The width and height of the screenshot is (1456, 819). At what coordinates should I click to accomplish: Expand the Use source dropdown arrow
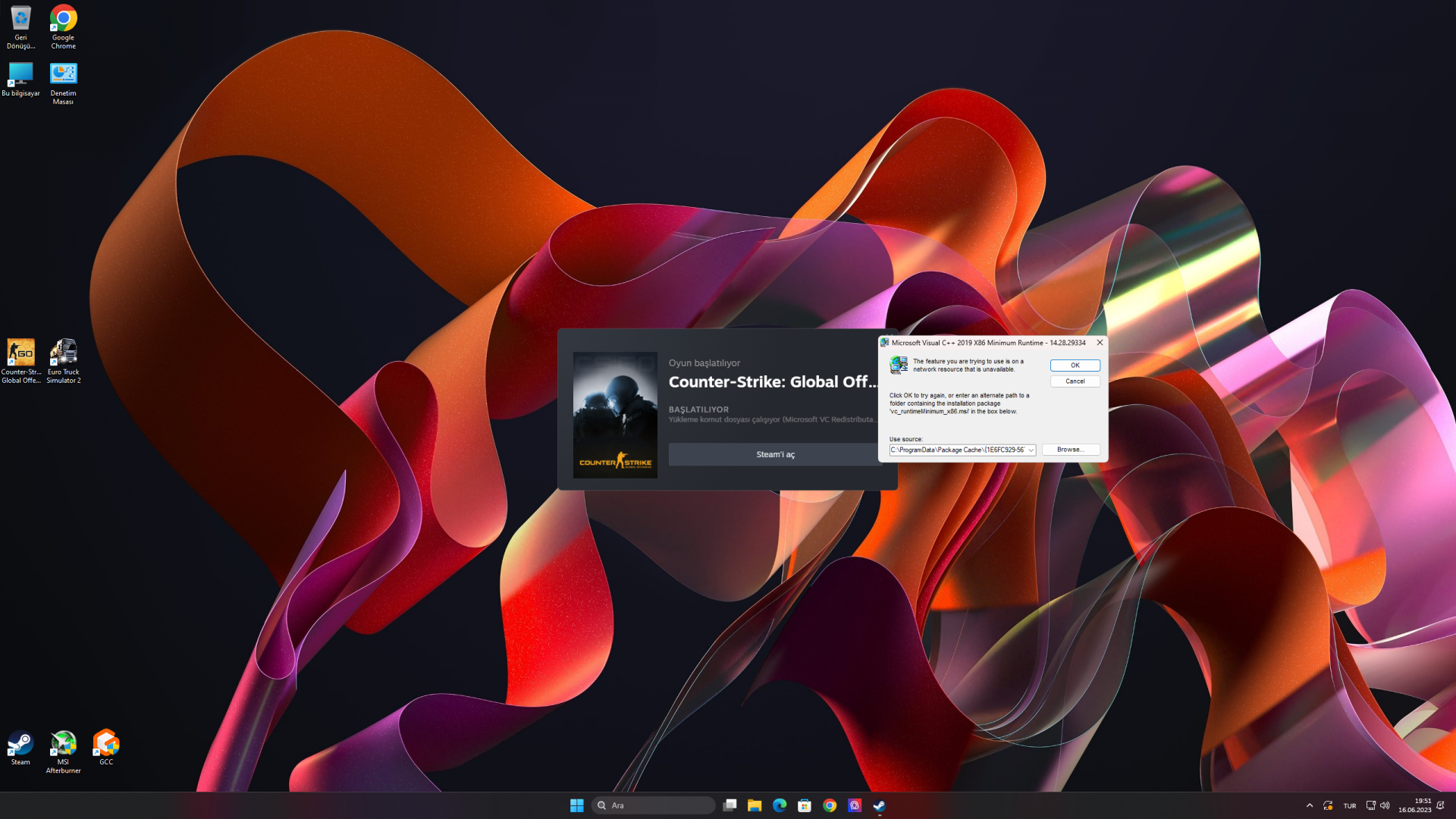[x=1031, y=450]
